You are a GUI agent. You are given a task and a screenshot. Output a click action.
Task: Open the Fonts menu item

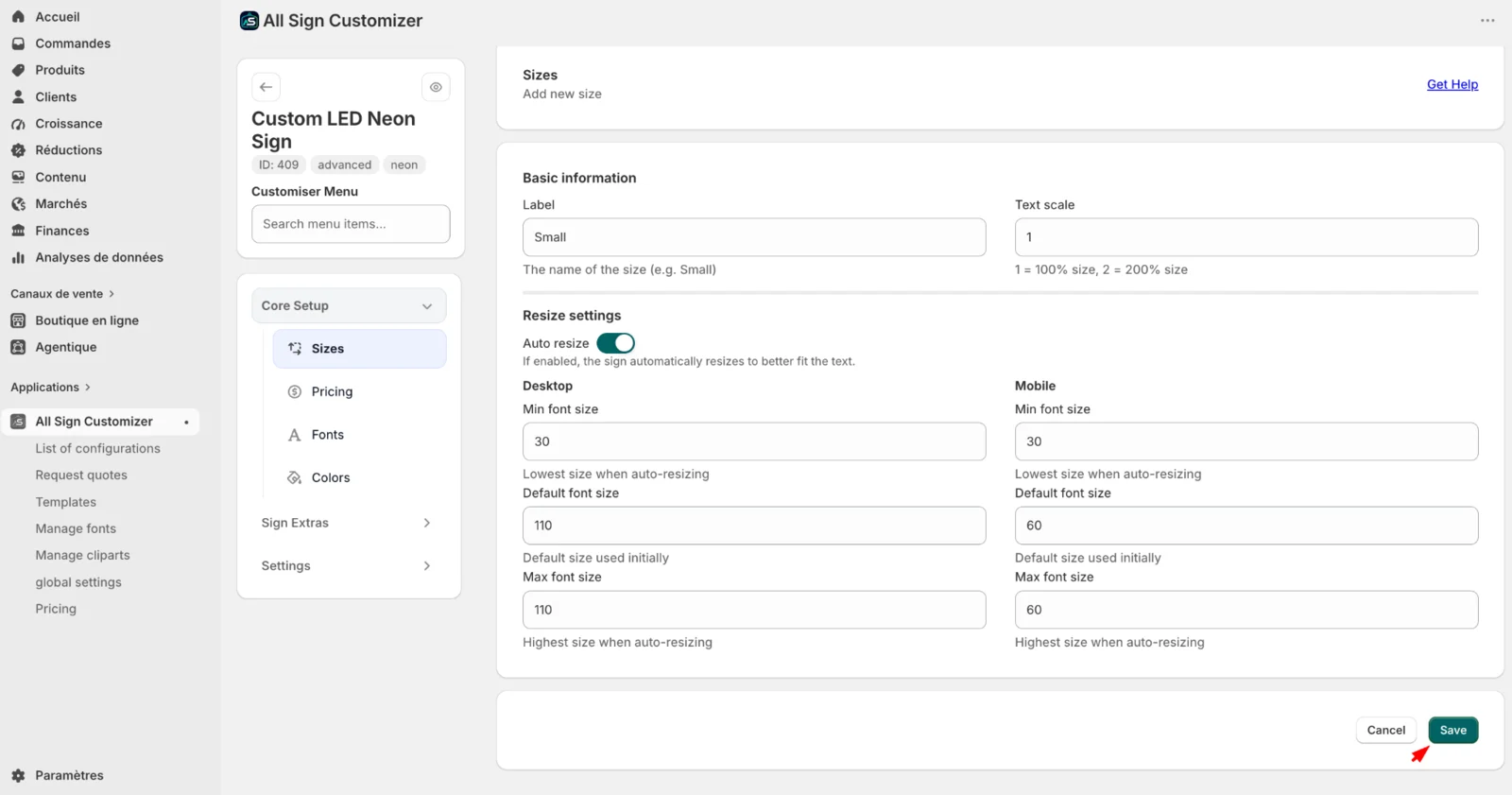359,435
